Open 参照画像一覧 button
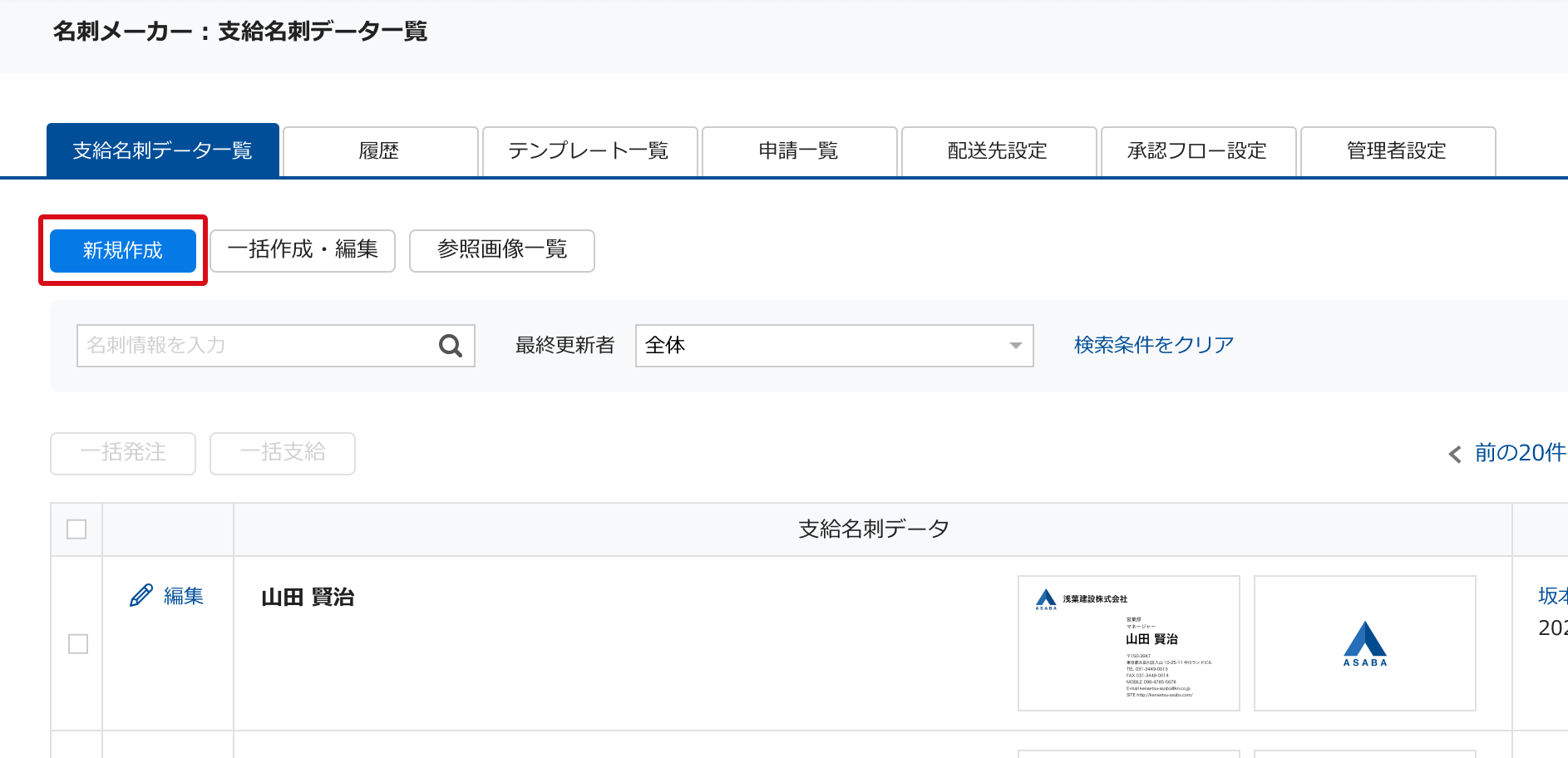The image size is (1568, 758). (501, 251)
